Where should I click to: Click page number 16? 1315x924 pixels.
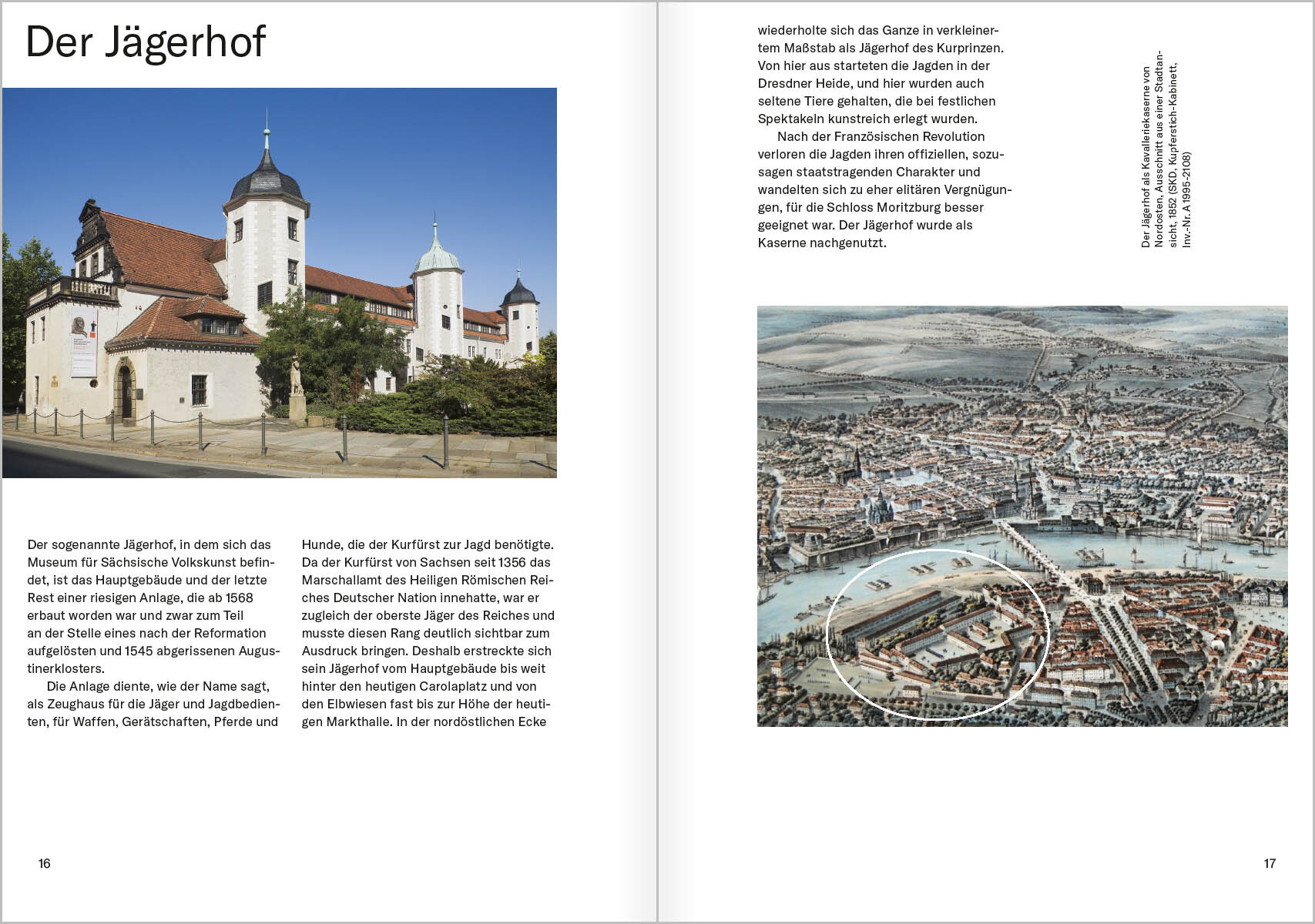[45, 863]
